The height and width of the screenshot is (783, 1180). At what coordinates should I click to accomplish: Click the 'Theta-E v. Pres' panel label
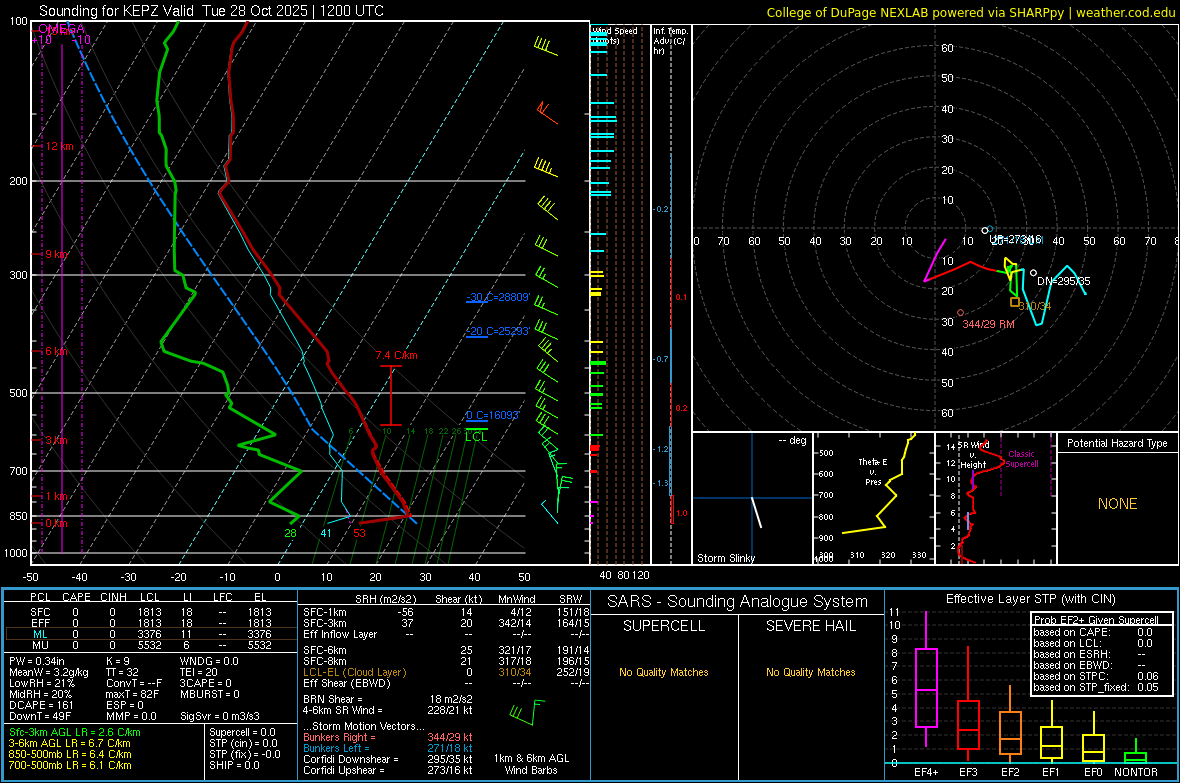873,471
